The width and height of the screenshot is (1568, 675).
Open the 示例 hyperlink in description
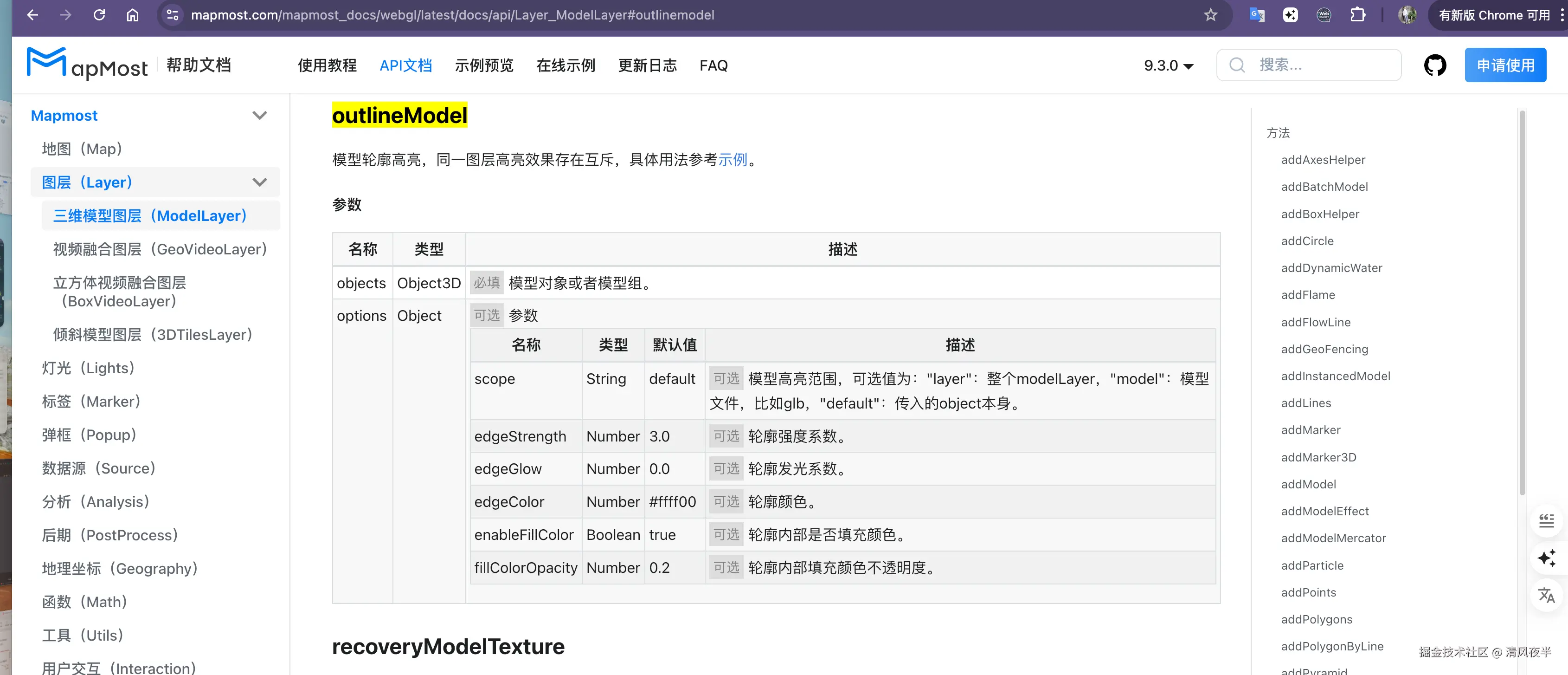coord(732,160)
